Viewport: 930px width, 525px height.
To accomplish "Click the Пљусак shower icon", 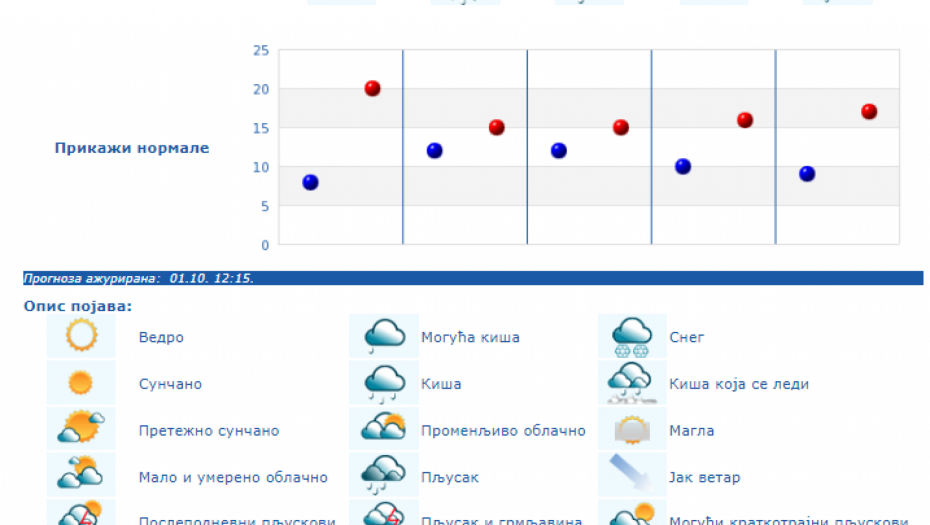I will click(384, 476).
